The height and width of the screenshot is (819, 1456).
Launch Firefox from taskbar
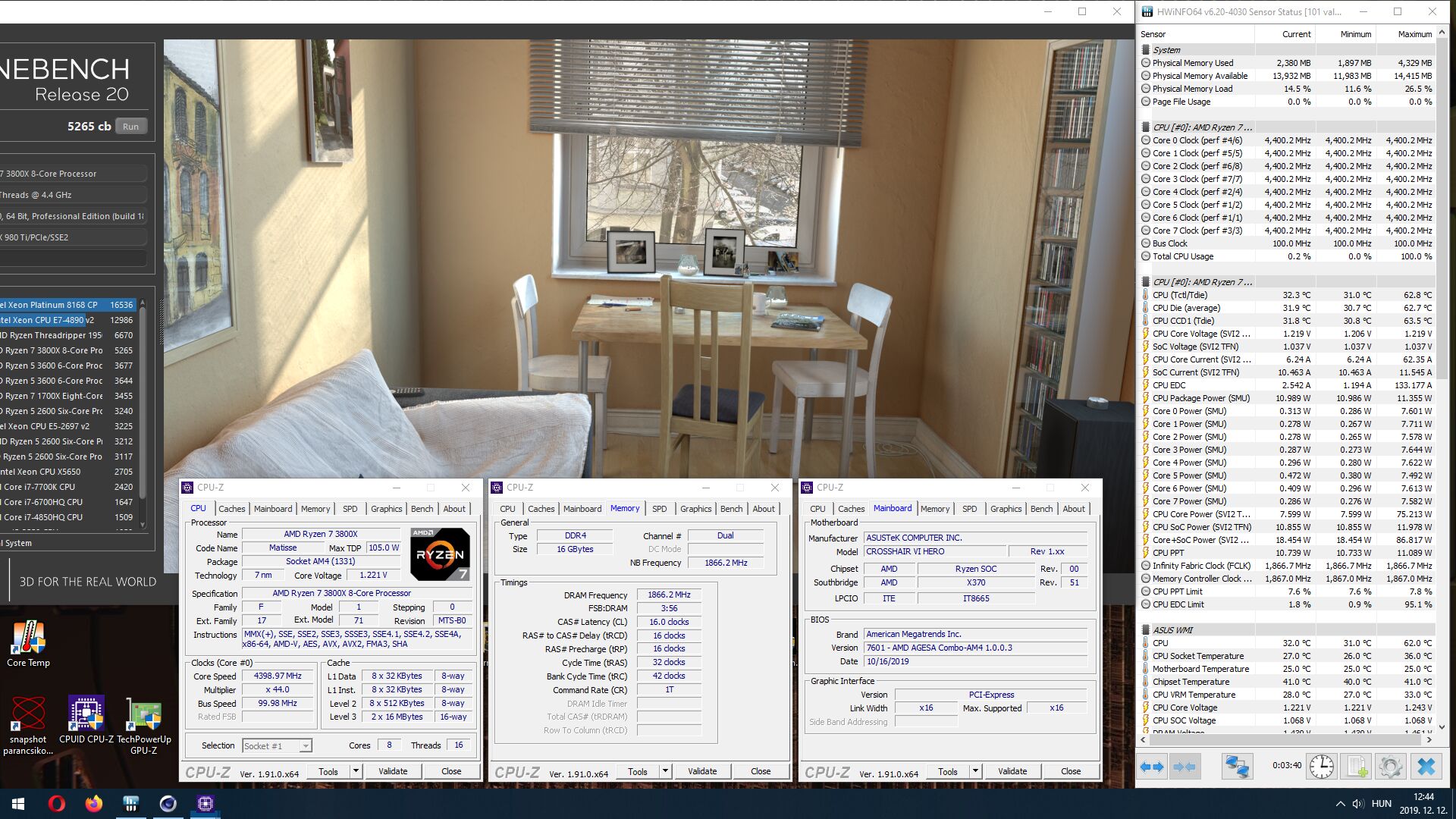coord(93,803)
